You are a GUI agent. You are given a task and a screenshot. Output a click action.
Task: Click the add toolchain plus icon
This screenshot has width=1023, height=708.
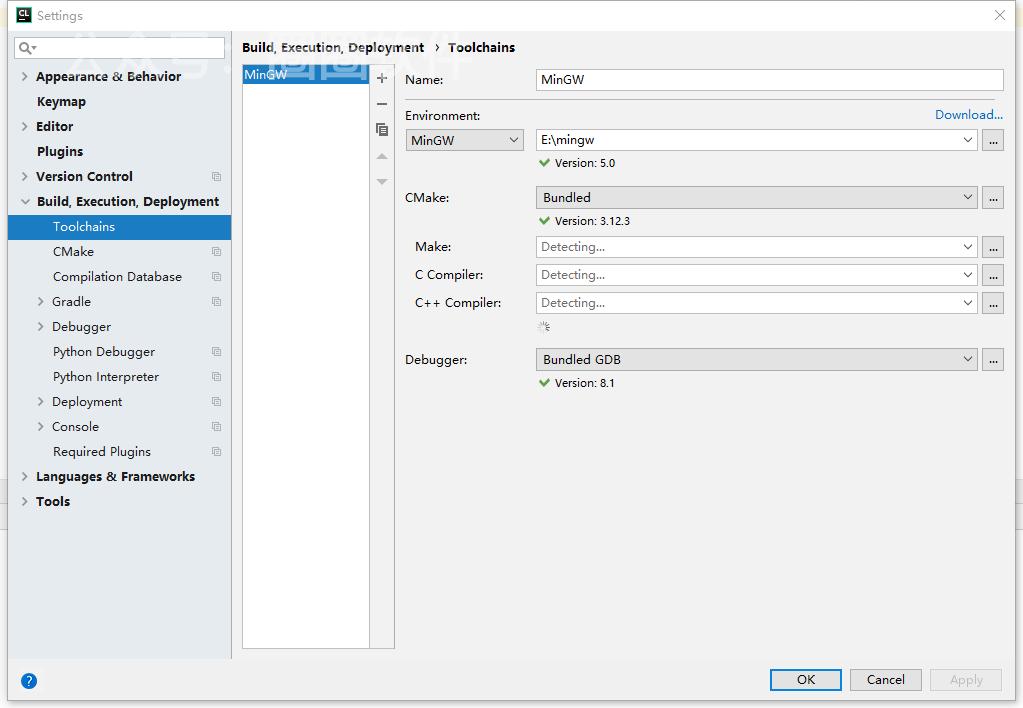381,78
